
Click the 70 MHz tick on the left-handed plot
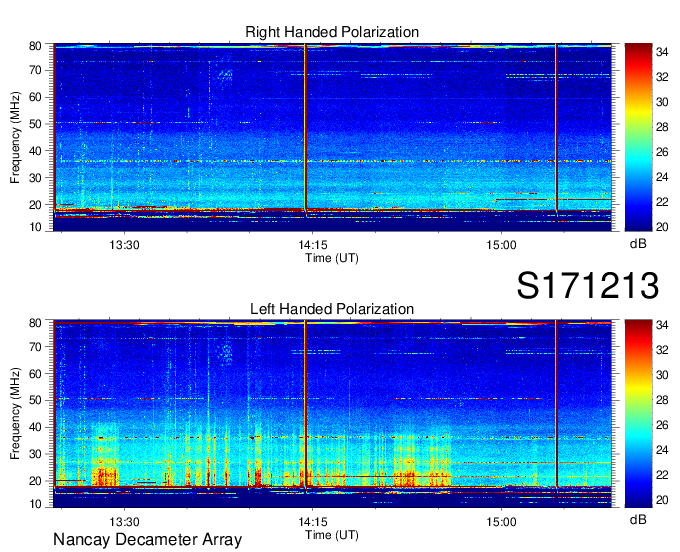pos(35,347)
